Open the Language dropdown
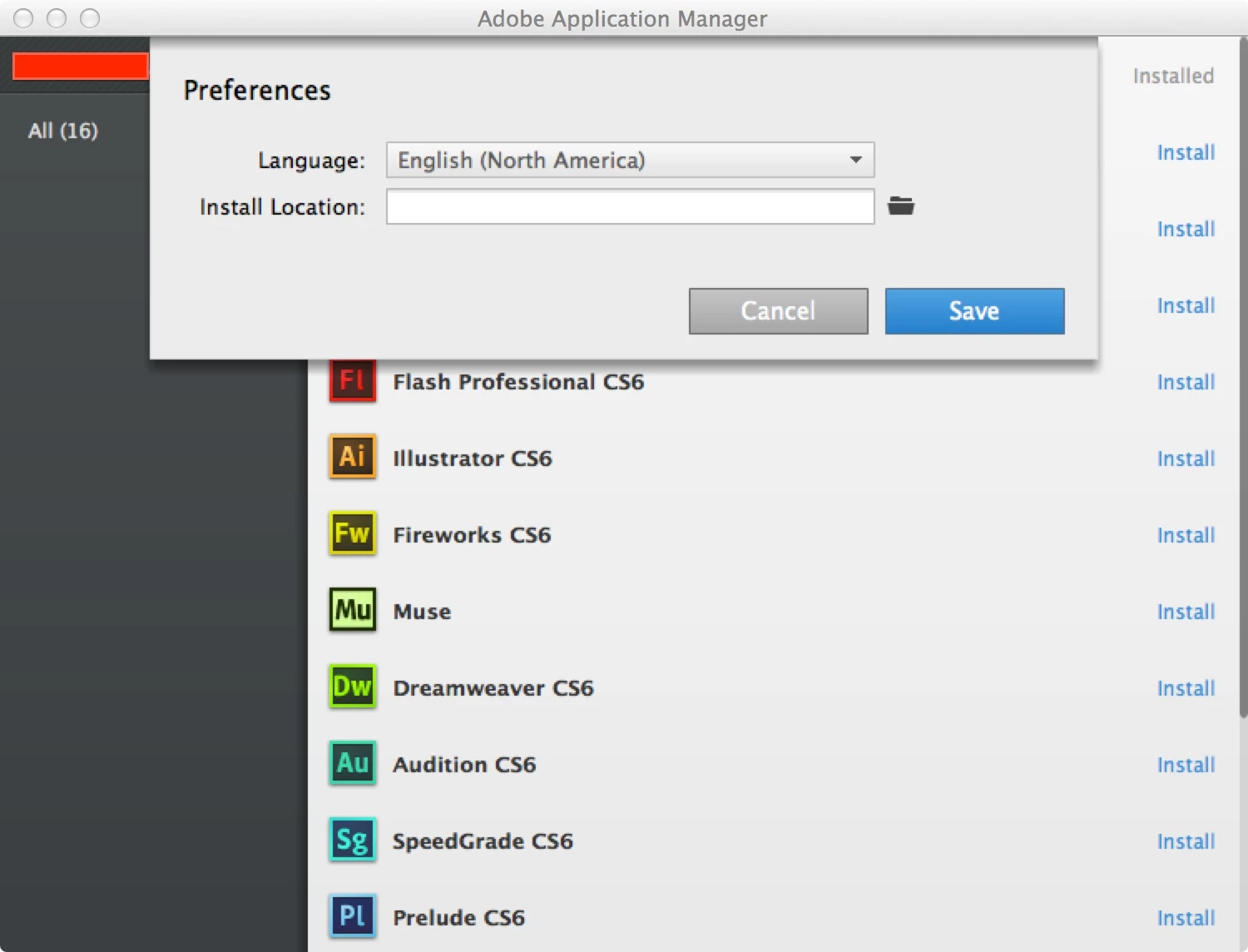The width and height of the screenshot is (1248, 952). [630, 160]
